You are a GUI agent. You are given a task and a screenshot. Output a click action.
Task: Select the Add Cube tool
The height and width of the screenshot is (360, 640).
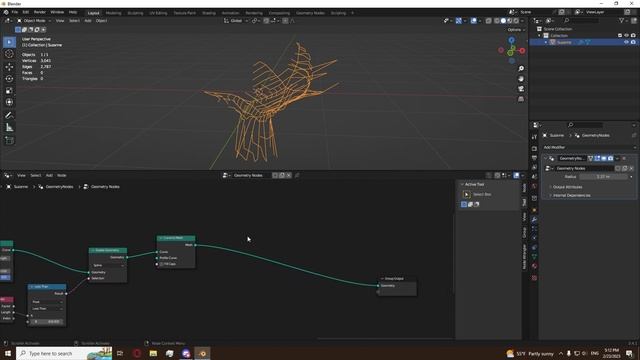coord(9,140)
